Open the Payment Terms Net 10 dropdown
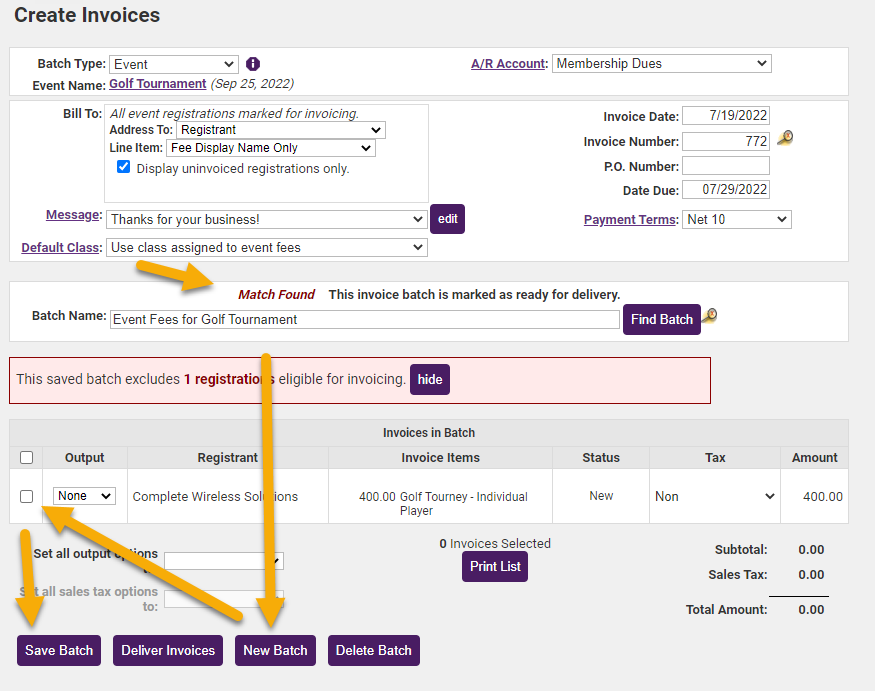This screenshot has width=875, height=691. (737, 219)
